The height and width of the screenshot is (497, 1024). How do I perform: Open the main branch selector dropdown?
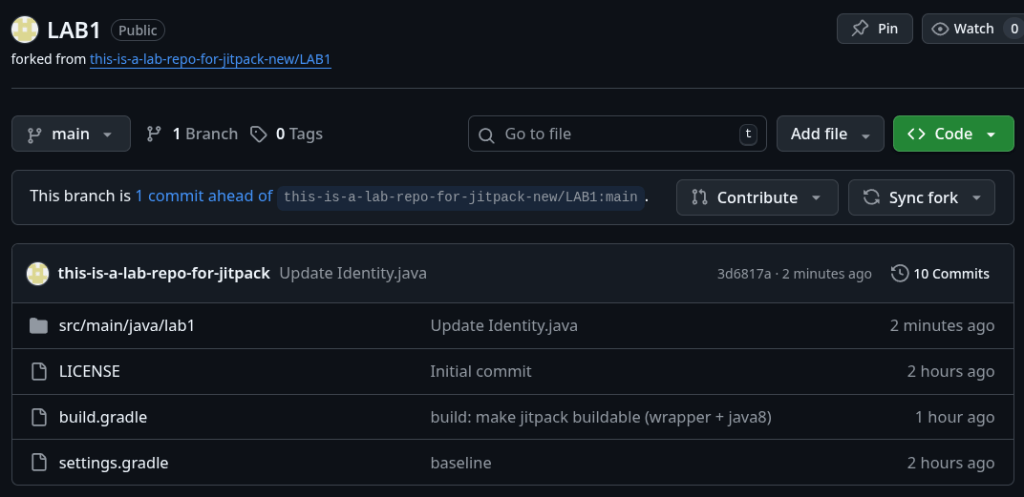pos(71,134)
